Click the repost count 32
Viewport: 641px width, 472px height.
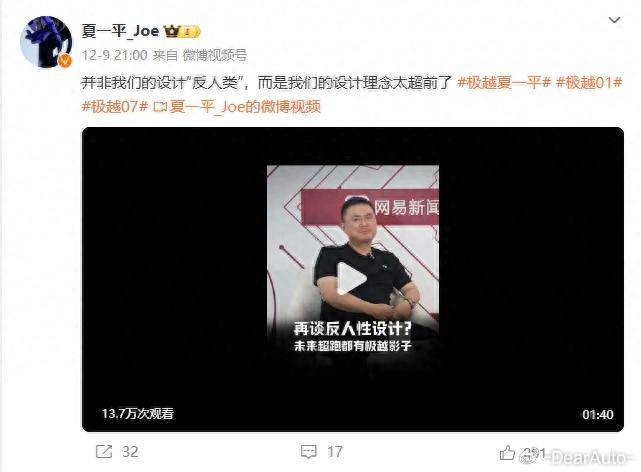coord(130,452)
